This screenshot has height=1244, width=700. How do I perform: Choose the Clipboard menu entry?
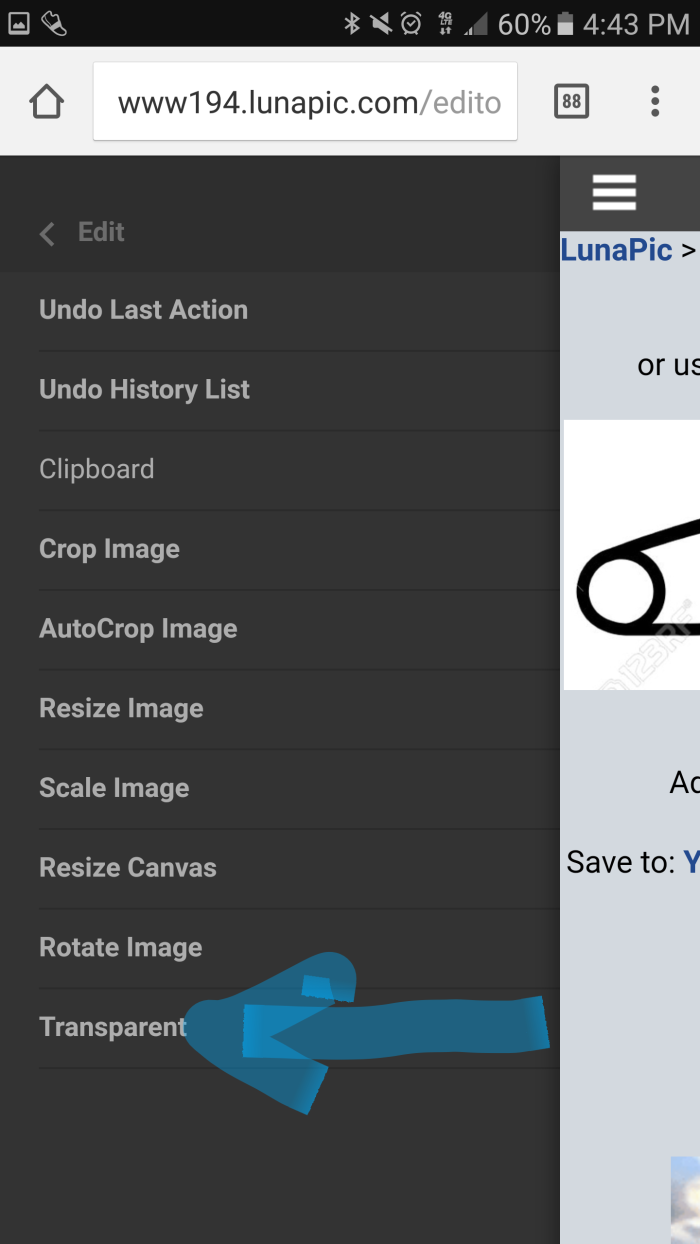click(97, 469)
